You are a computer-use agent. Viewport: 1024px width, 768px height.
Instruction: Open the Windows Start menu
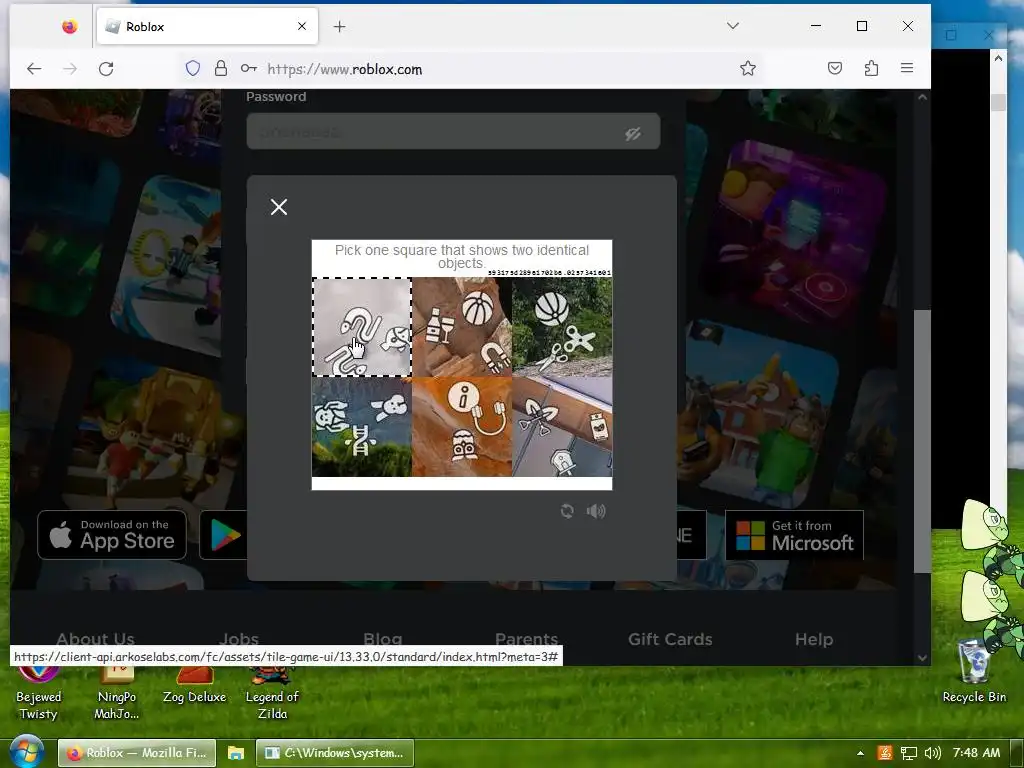[26, 752]
